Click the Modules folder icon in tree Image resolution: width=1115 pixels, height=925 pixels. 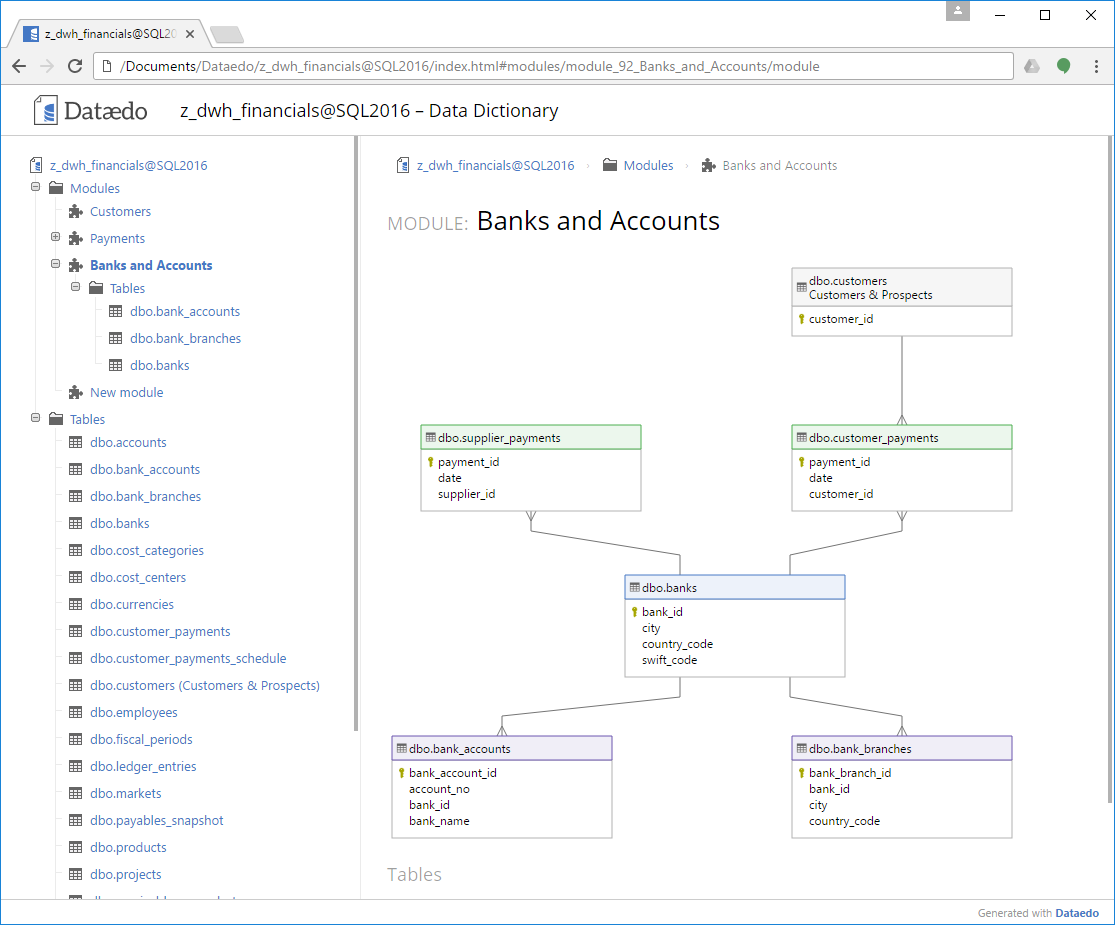coord(56,188)
